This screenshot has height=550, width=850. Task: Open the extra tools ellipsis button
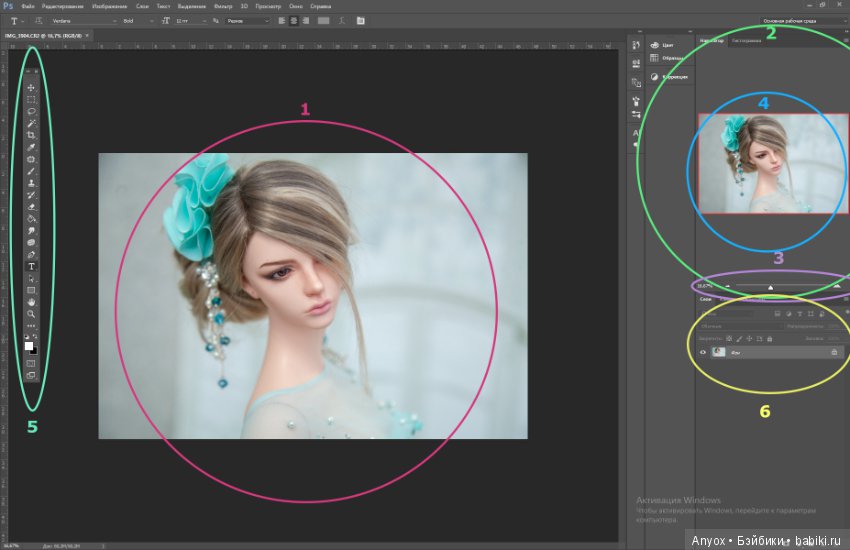31,326
